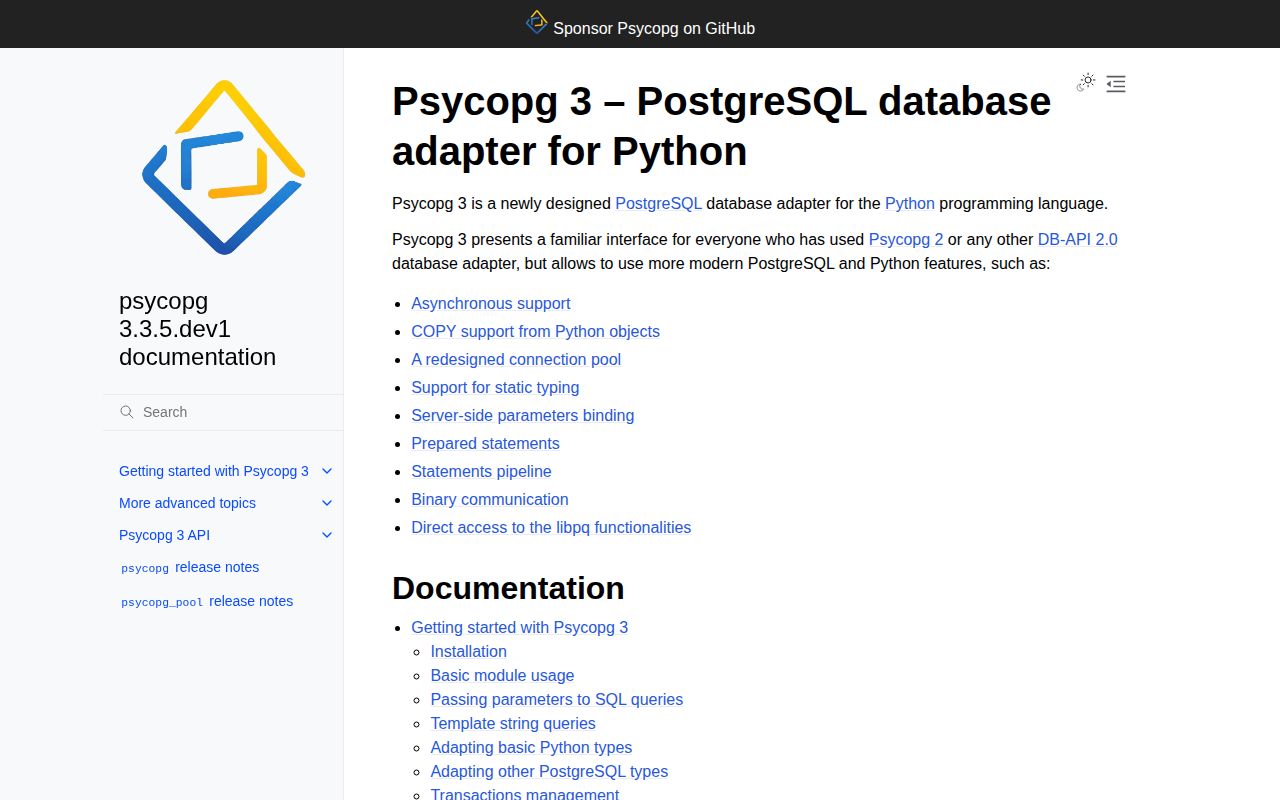This screenshot has height=800, width=1280.
Task: Open Psycopg 3 API sidebar entry
Action: (x=164, y=535)
